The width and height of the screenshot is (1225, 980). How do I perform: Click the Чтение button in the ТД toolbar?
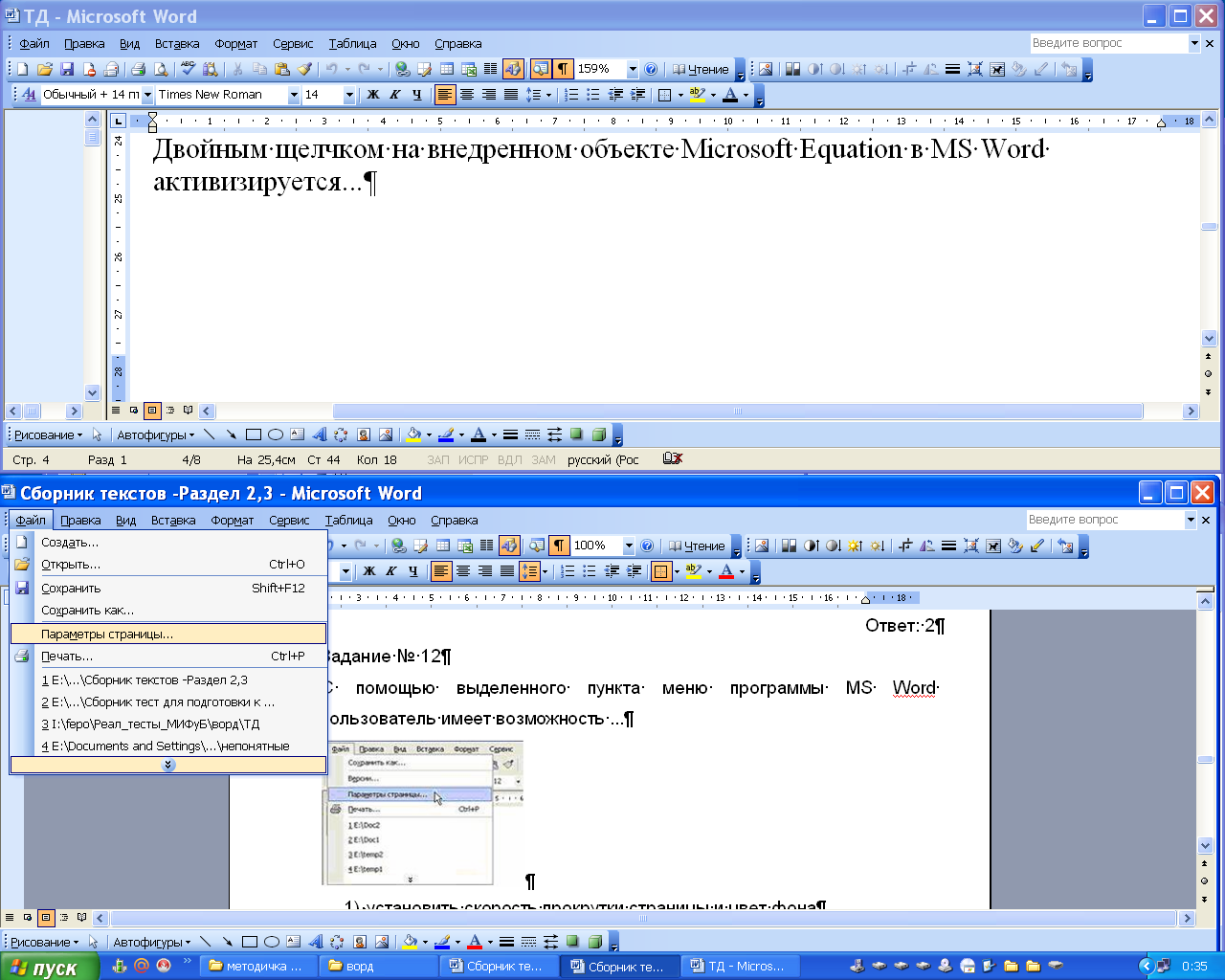point(701,69)
